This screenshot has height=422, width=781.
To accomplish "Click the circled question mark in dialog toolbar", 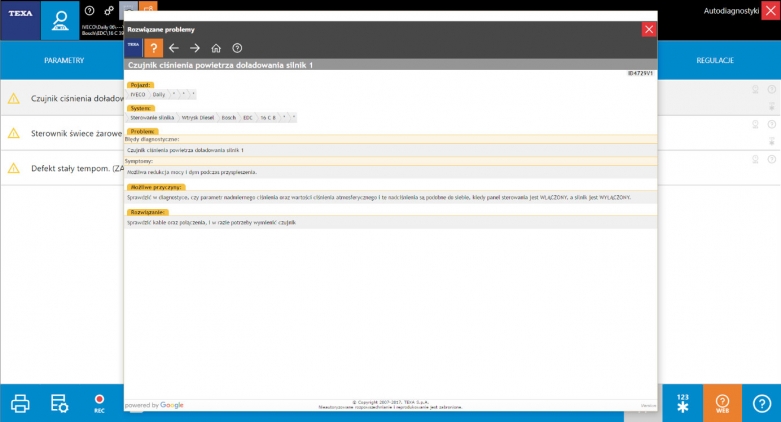I will [x=237, y=48].
